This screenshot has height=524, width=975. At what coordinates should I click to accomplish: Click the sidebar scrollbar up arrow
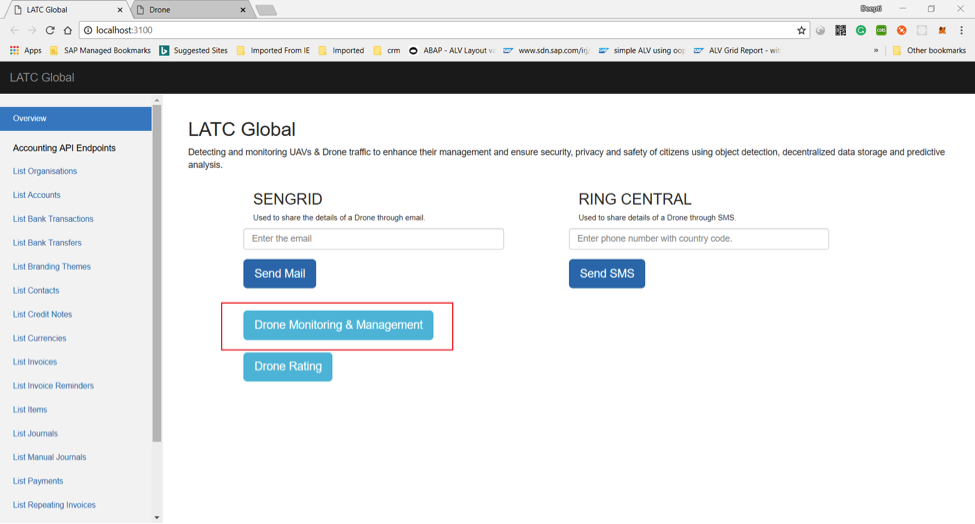[157, 100]
